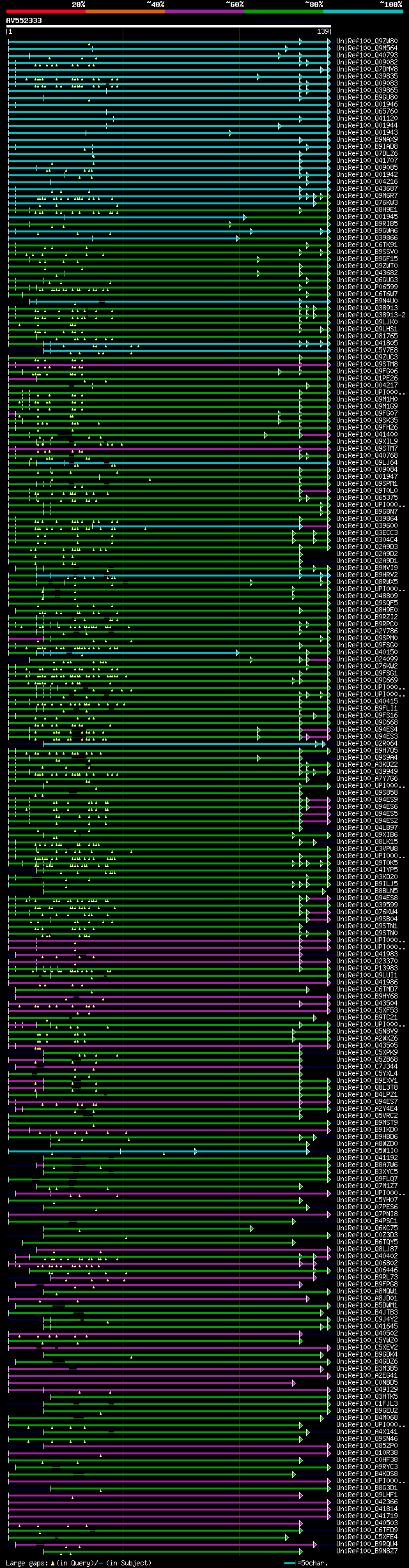This screenshot has width=409, height=1568.
Task: Select UniRef100_Q9M1H0 label
Action: [367, 400]
